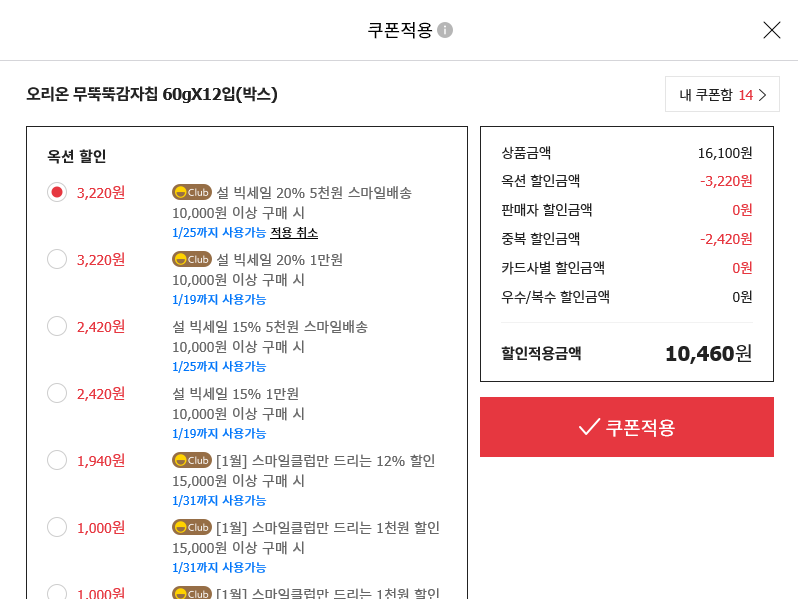The width and height of the screenshot is (798, 605).
Task: Select the 2,420원 설 빅세일 15% 1만원 radio
Action: 57,393
